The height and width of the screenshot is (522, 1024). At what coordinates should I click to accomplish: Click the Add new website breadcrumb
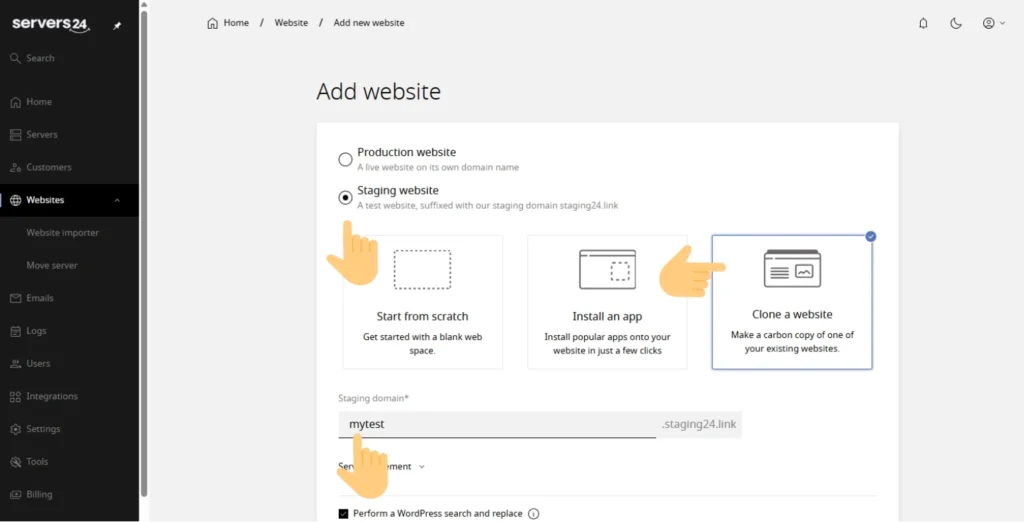coord(369,23)
